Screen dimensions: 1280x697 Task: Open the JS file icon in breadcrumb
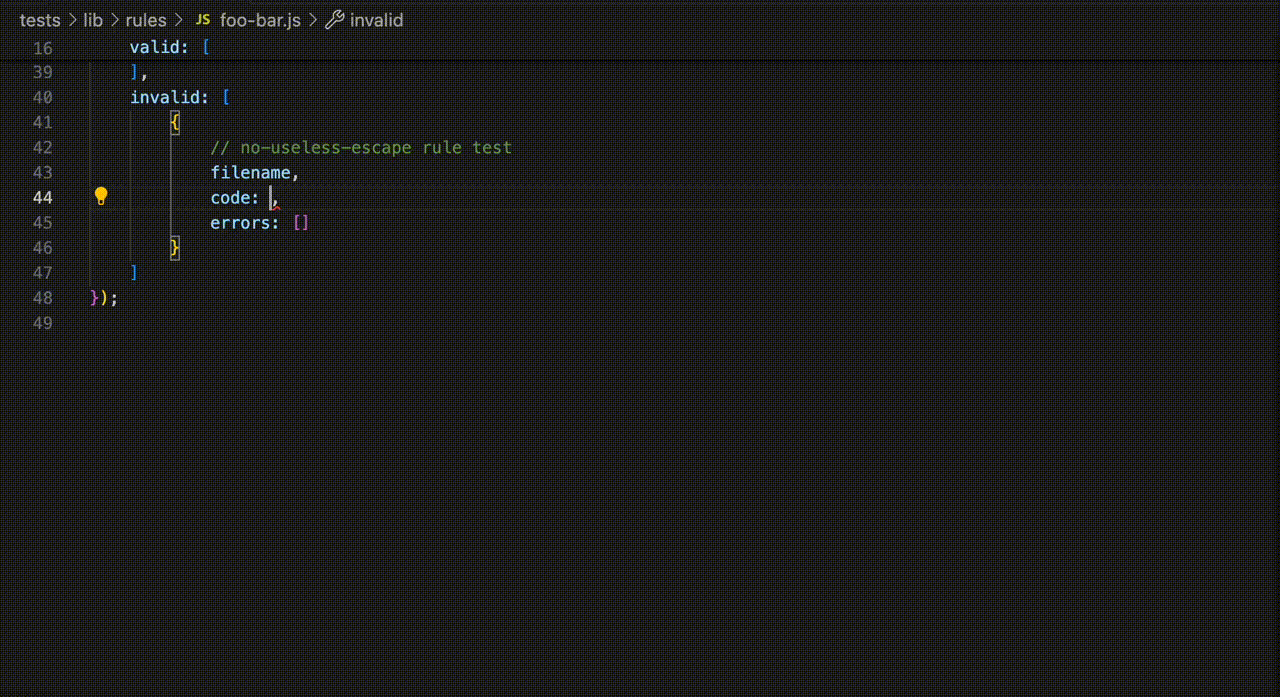pos(202,20)
